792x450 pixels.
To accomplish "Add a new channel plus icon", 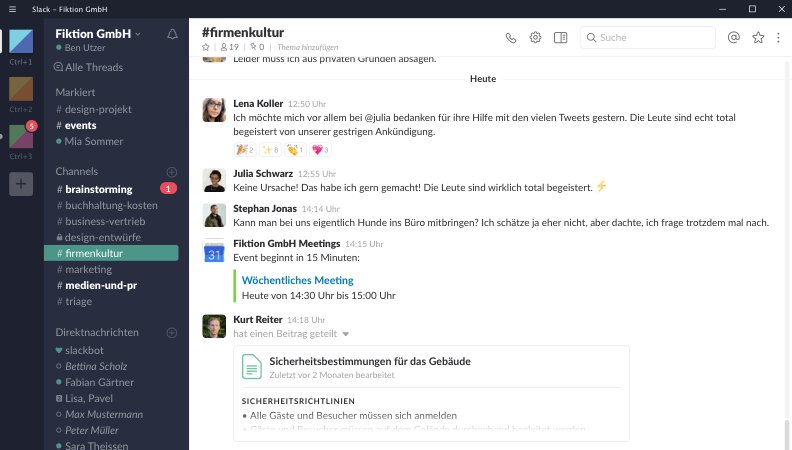I will pos(172,172).
